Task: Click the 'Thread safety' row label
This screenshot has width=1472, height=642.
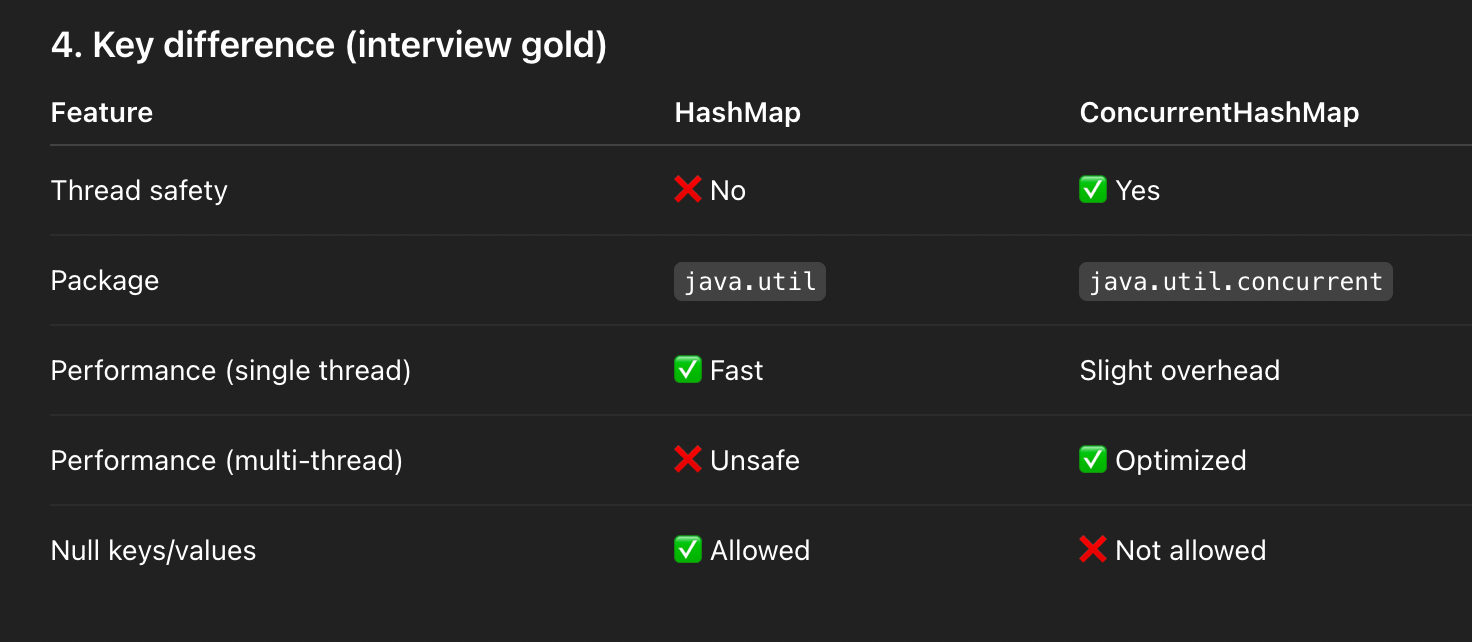Action: point(139,190)
